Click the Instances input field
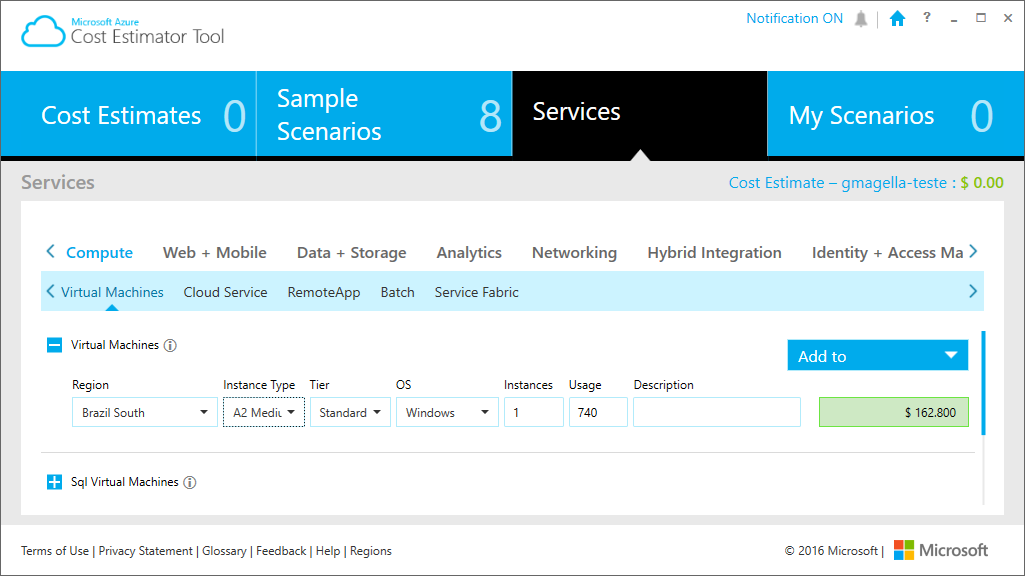The image size is (1025, 576). (x=533, y=413)
